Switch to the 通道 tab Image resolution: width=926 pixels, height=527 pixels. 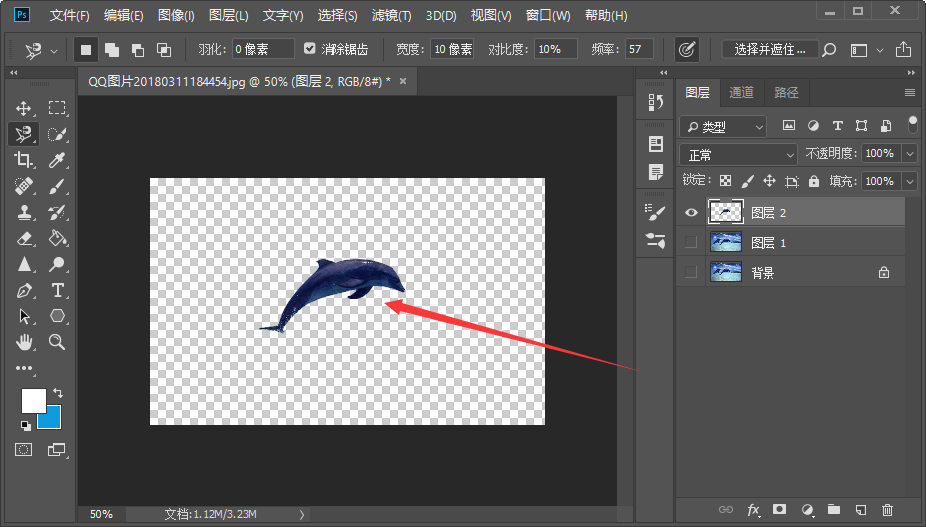click(x=741, y=92)
